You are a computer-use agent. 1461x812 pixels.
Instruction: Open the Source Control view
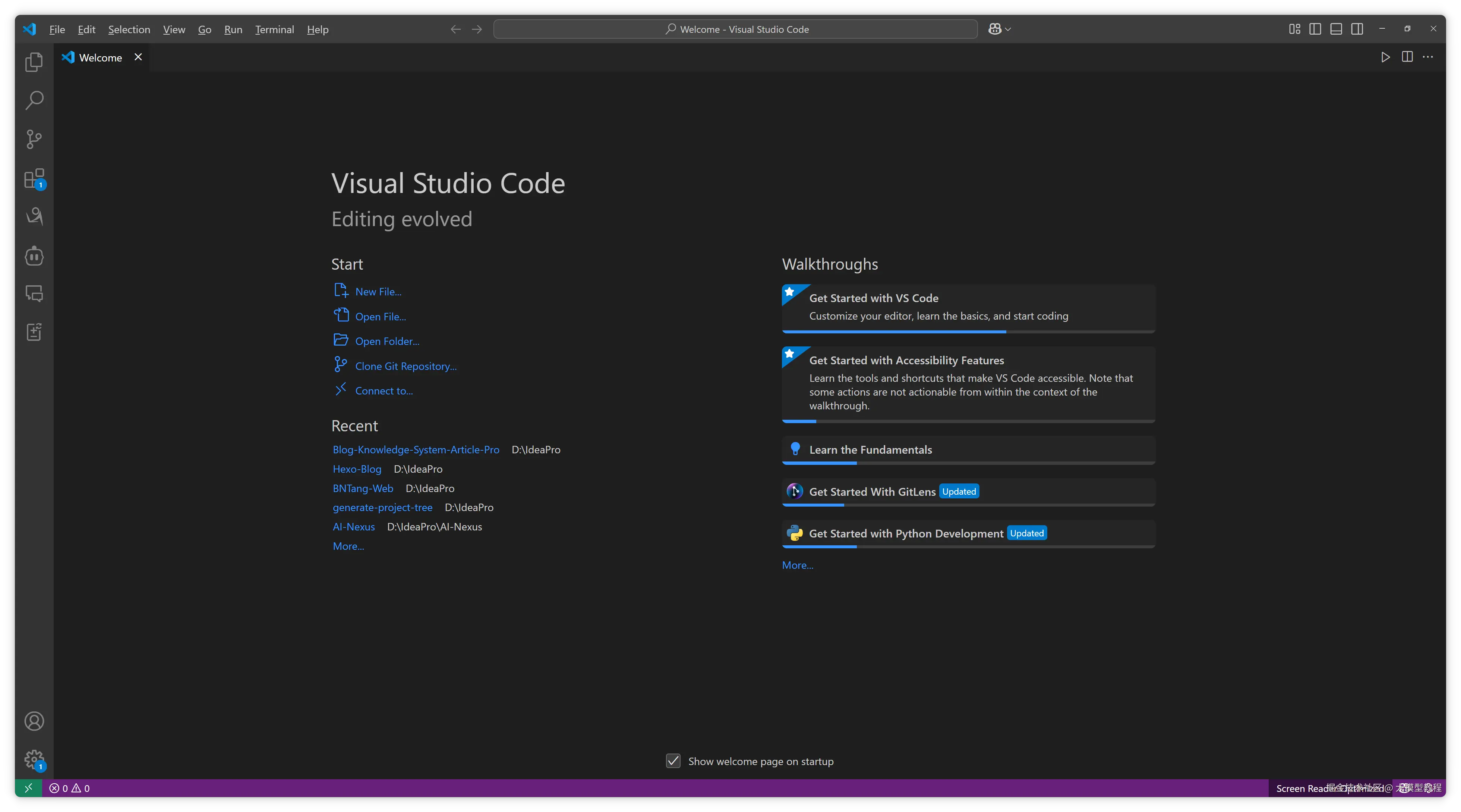point(34,139)
